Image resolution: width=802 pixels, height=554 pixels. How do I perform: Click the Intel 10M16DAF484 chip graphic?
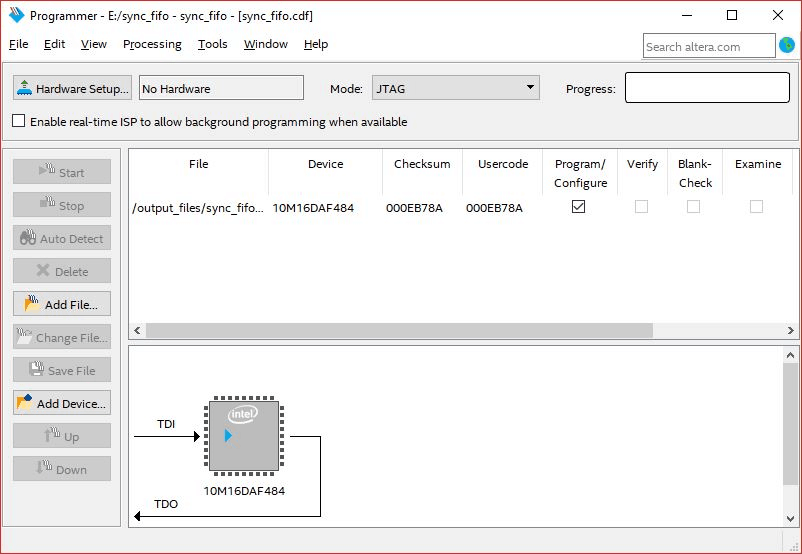click(244, 436)
